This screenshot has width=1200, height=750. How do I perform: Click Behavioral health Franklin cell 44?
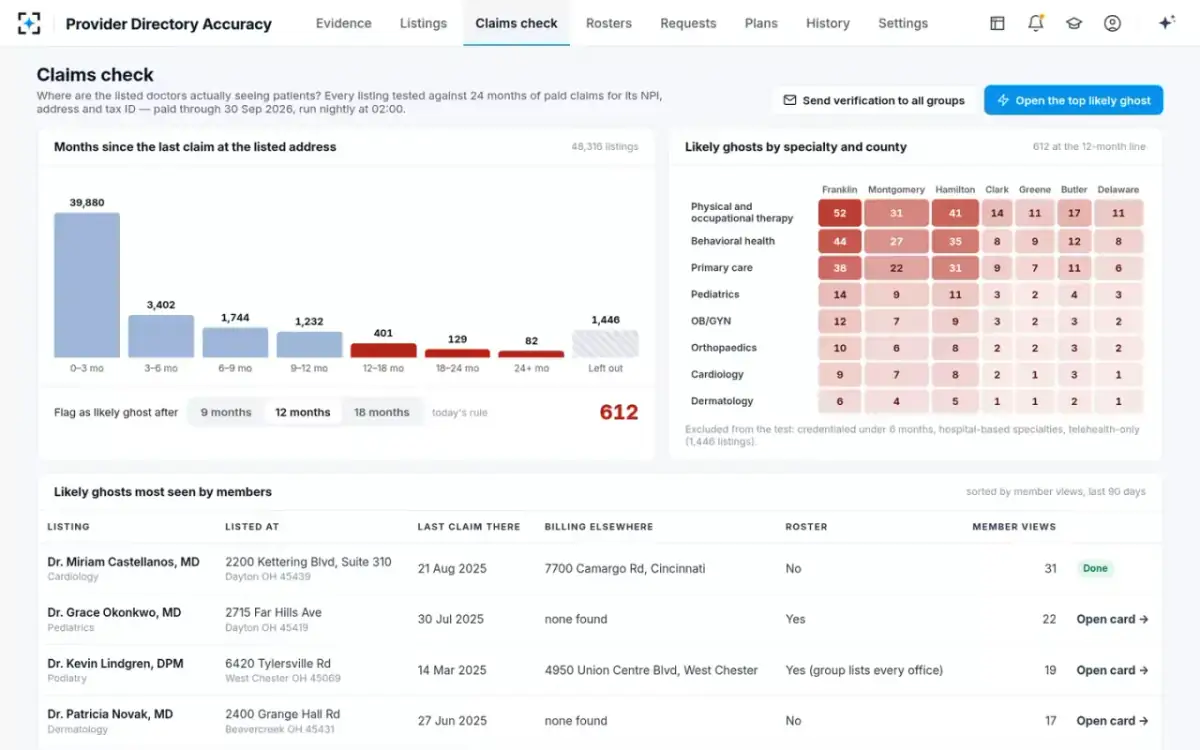click(x=840, y=241)
